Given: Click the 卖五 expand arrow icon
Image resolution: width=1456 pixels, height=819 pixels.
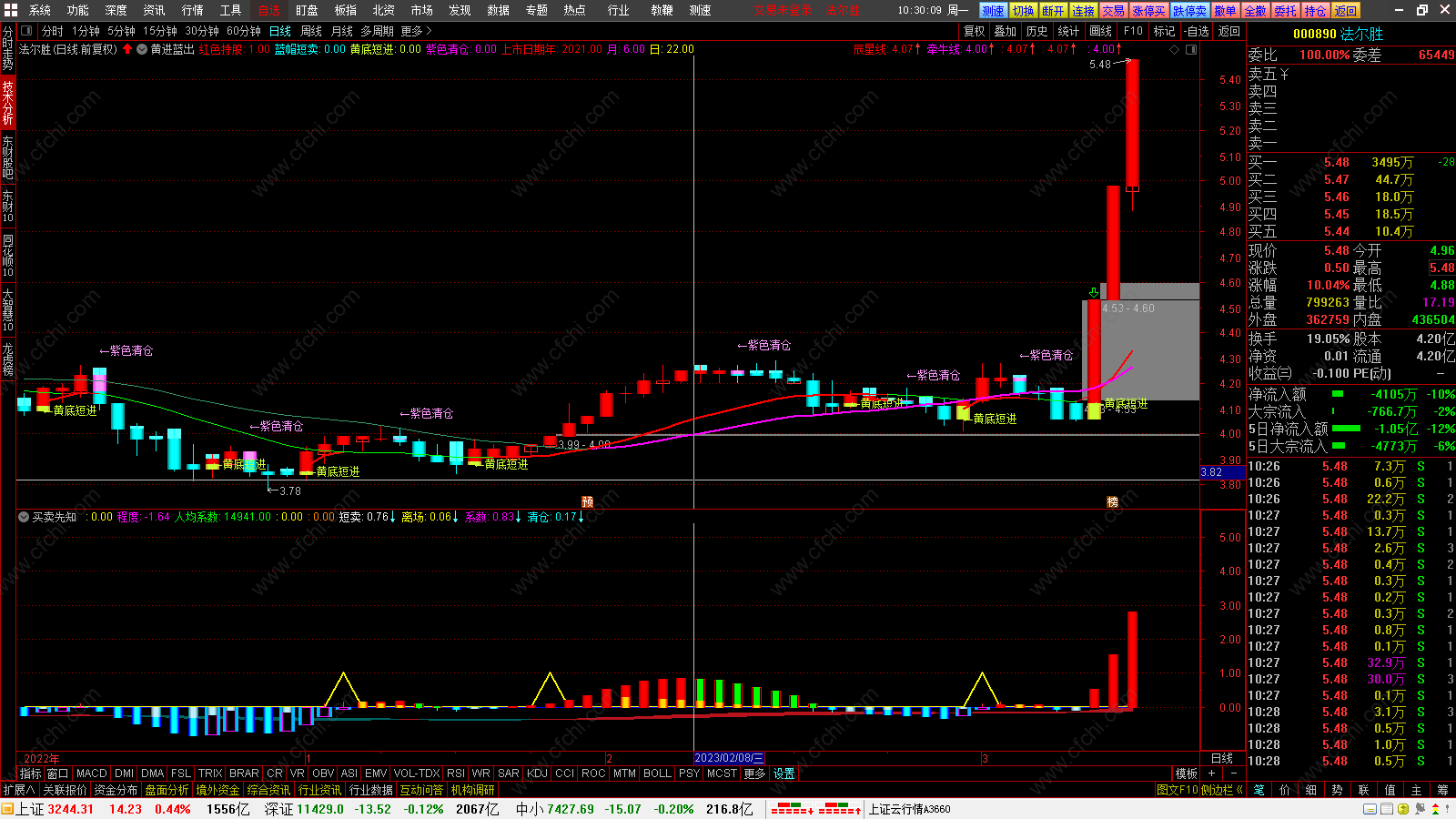Looking at the screenshot, I should [x=1283, y=74].
